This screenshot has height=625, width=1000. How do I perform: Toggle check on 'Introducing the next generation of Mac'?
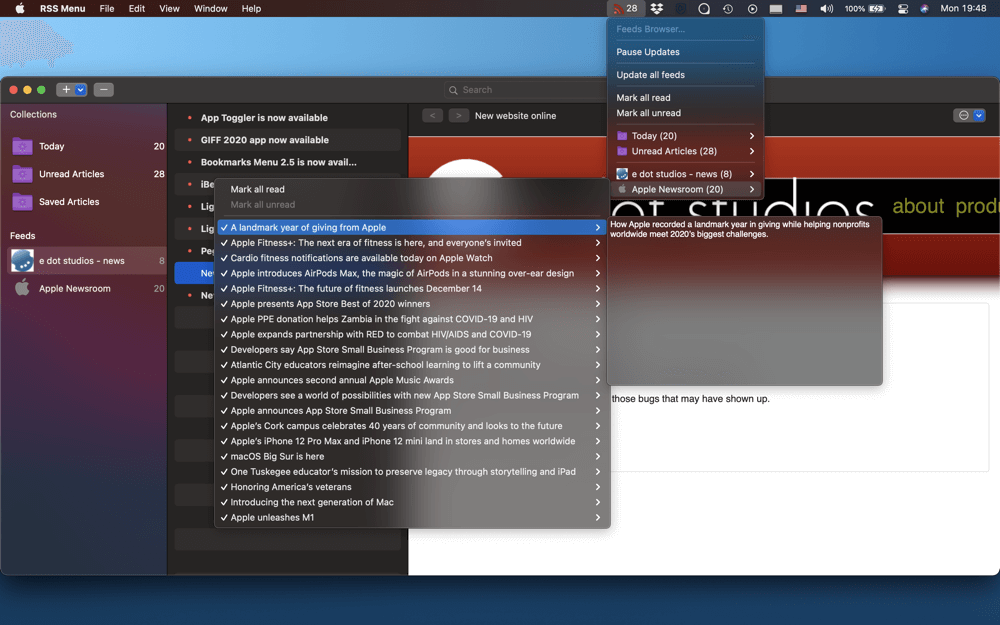tap(224, 503)
